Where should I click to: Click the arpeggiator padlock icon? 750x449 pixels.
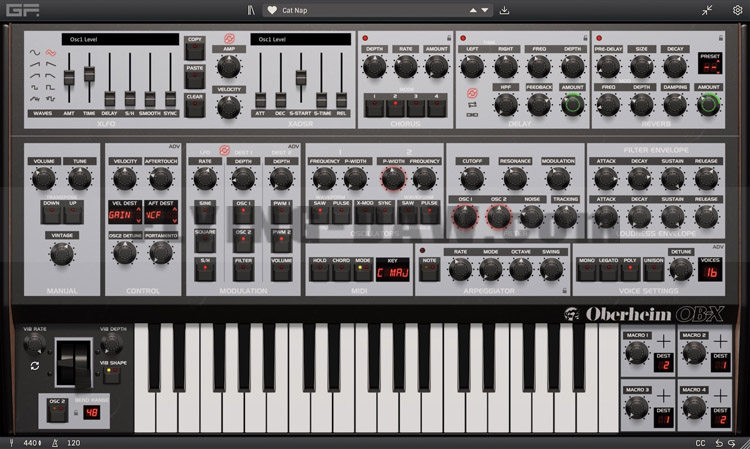(564, 290)
